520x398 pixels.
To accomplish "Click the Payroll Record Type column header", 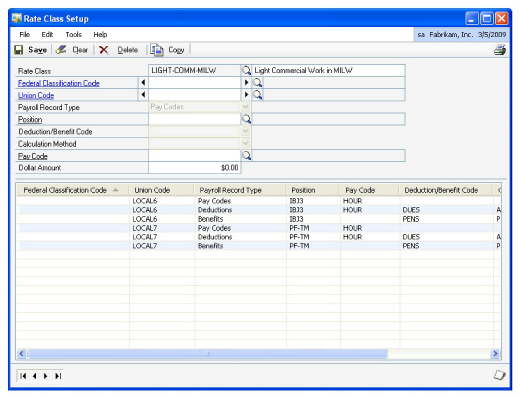I will (x=240, y=190).
